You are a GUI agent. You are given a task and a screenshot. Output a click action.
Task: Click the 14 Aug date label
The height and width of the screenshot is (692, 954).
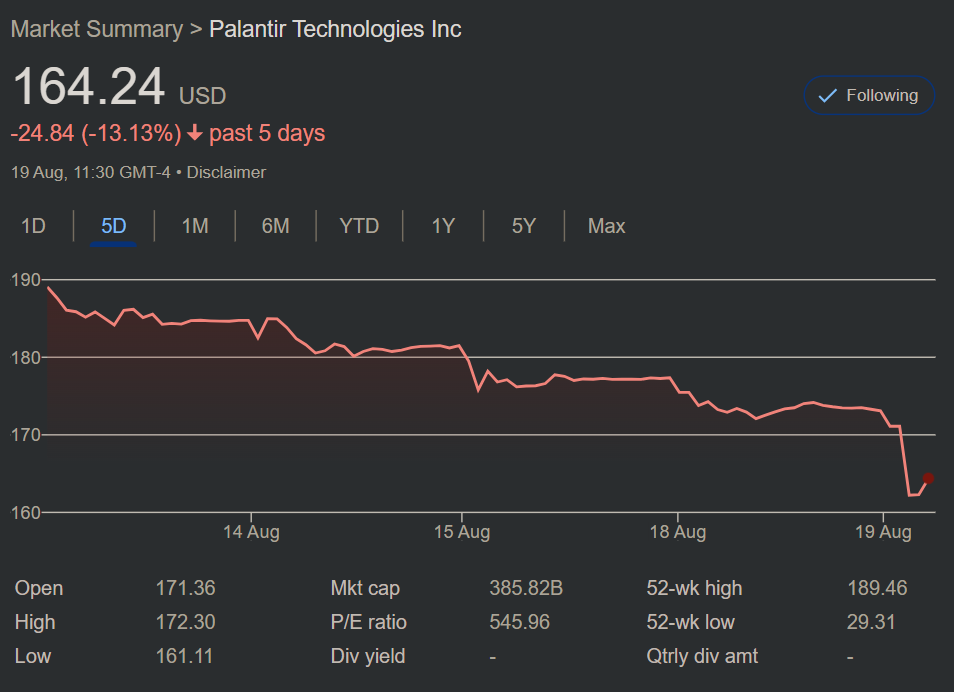tap(251, 532)
